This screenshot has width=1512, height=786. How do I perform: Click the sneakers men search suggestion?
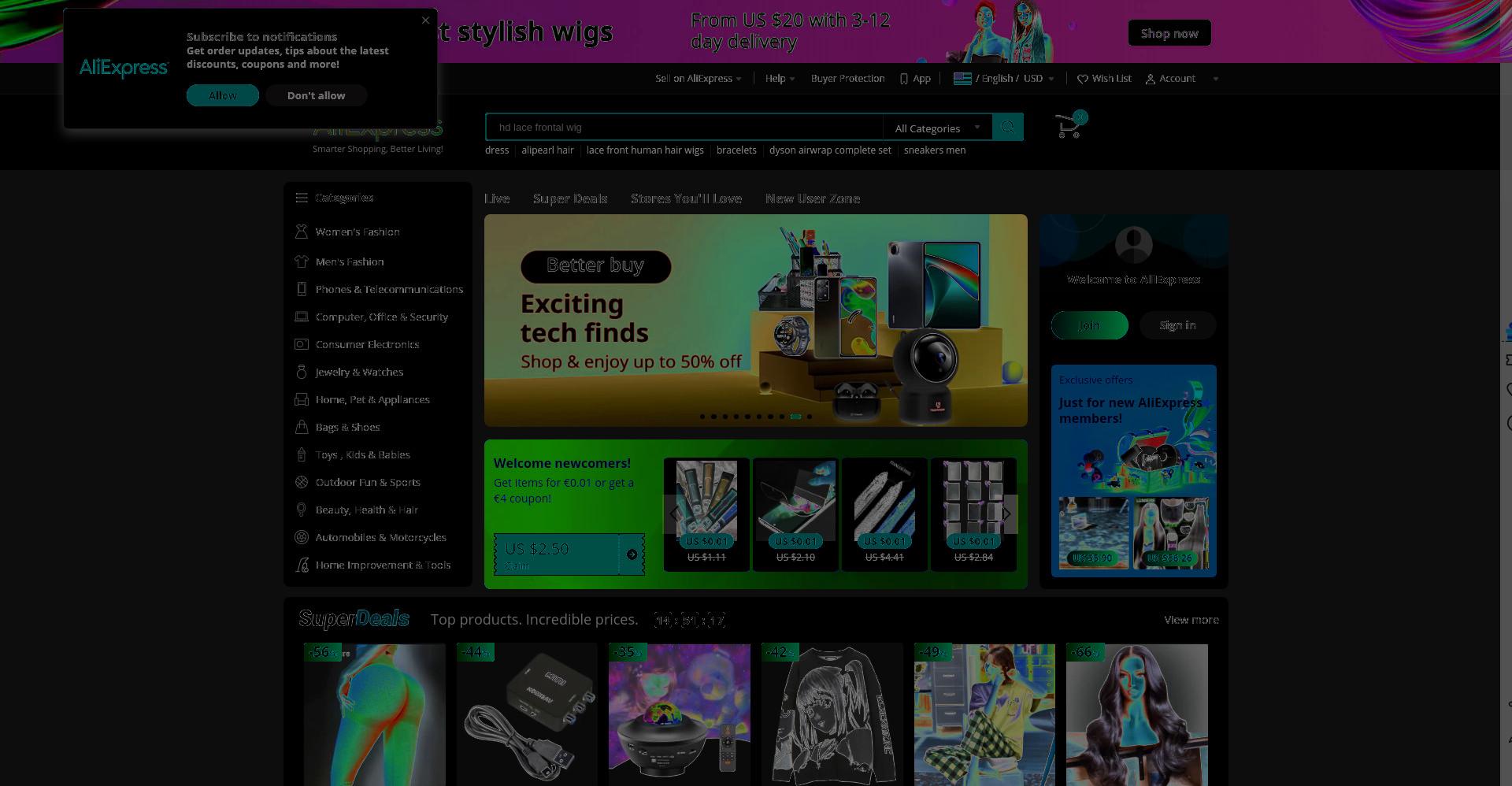[935, 150]
